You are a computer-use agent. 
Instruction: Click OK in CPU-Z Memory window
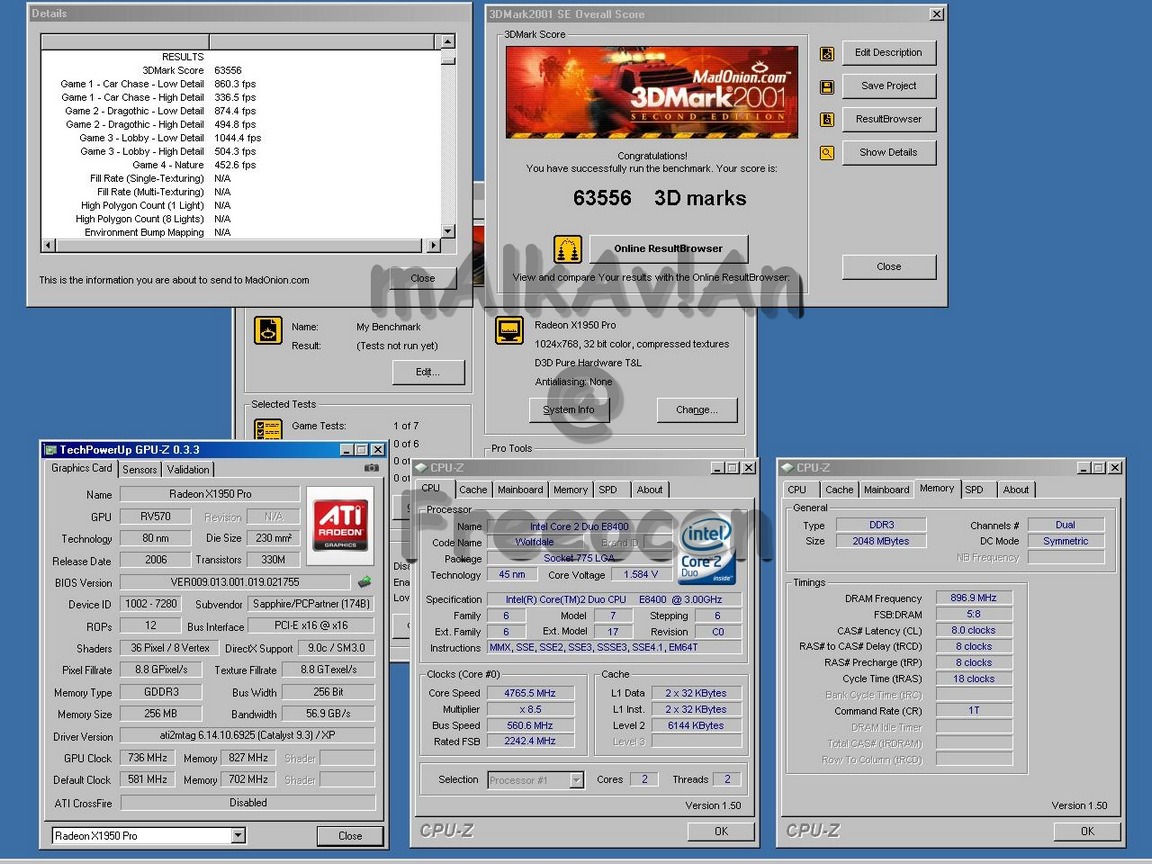(x=1087, y=831)
